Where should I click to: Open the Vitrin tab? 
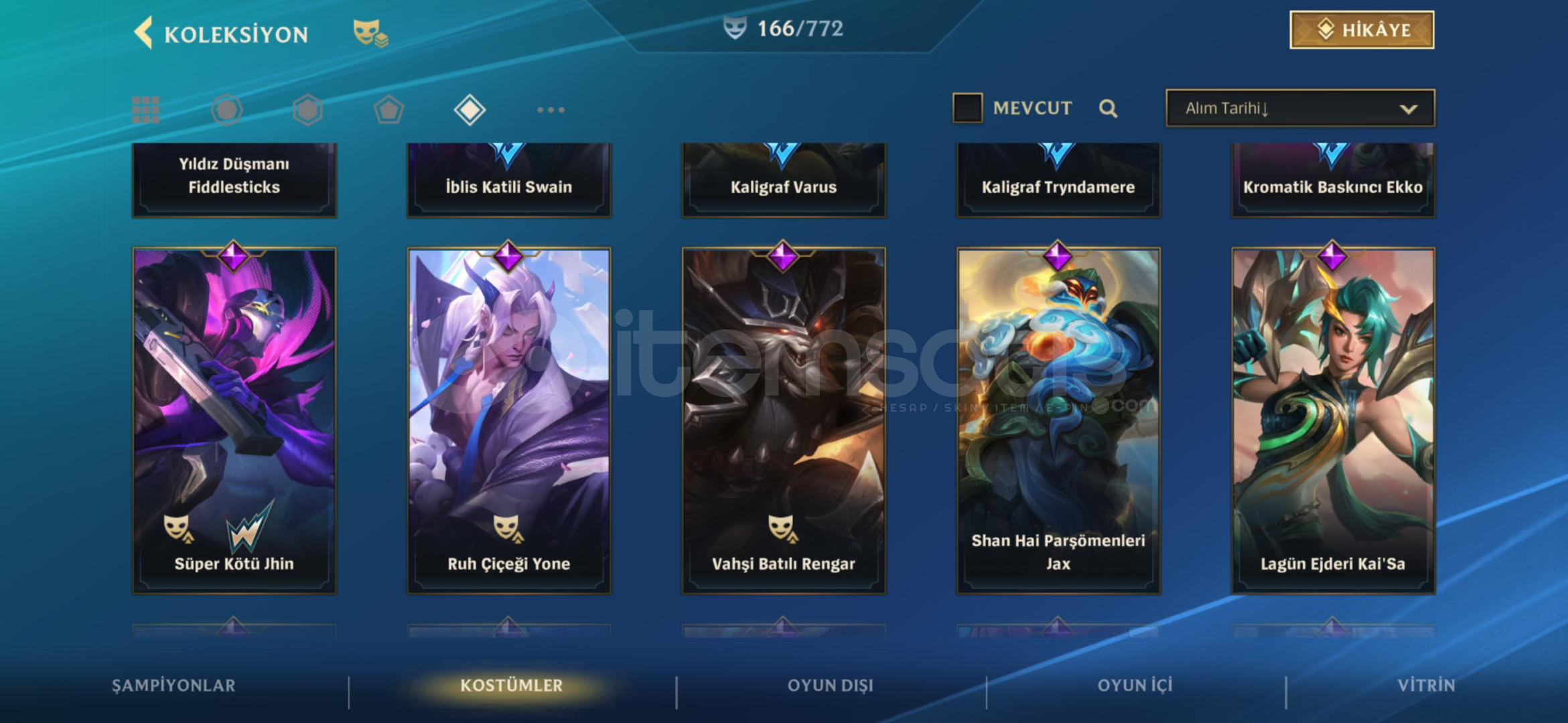(x=1426, y=686)
